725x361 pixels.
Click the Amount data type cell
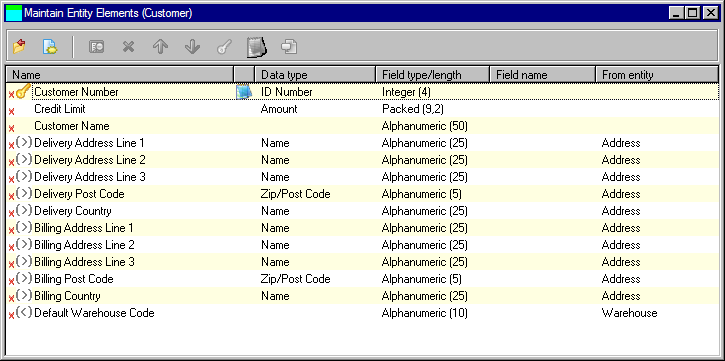[279, 109]
